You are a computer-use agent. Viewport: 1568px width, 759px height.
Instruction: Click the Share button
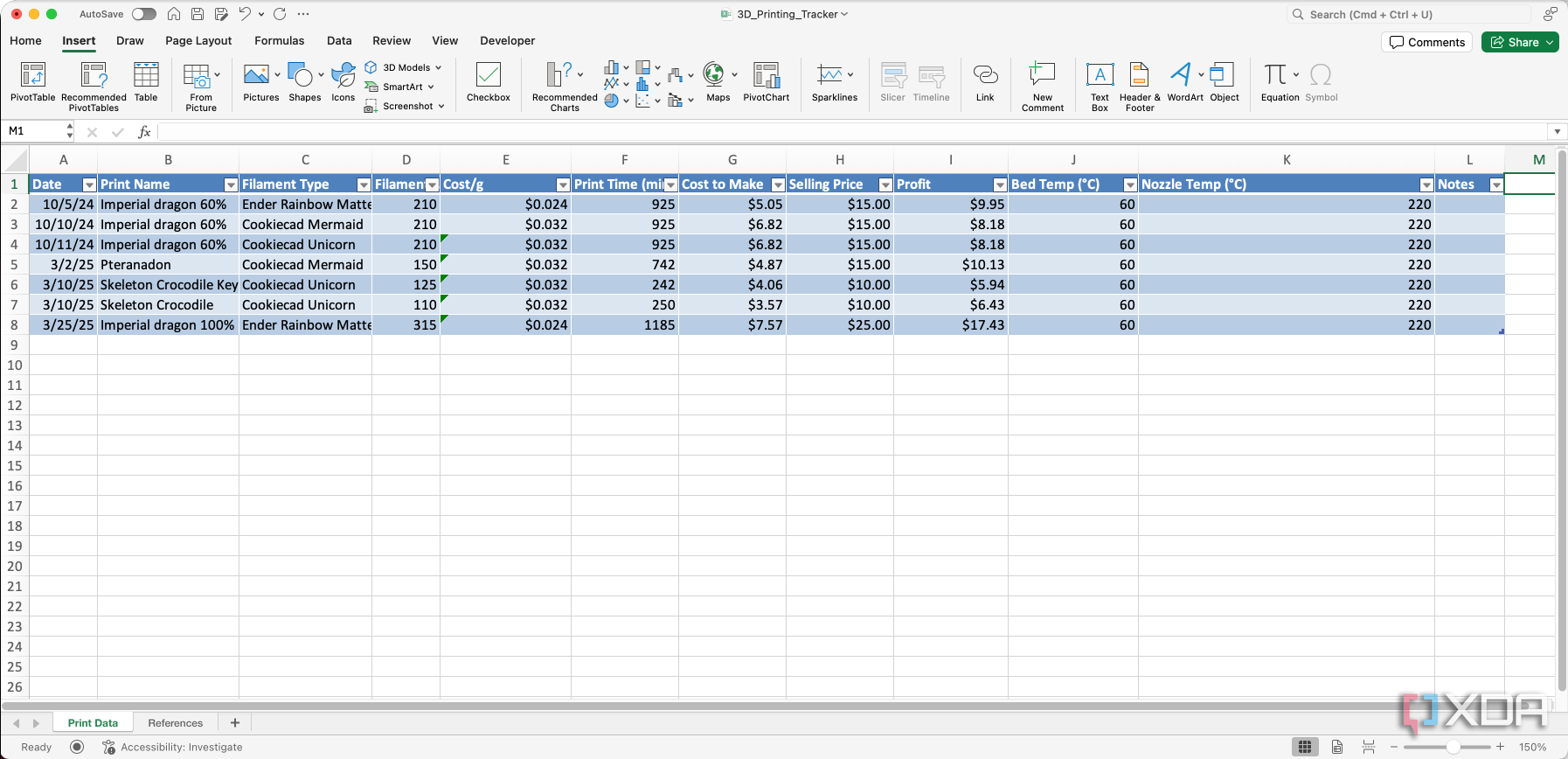tap(1516, 42)
